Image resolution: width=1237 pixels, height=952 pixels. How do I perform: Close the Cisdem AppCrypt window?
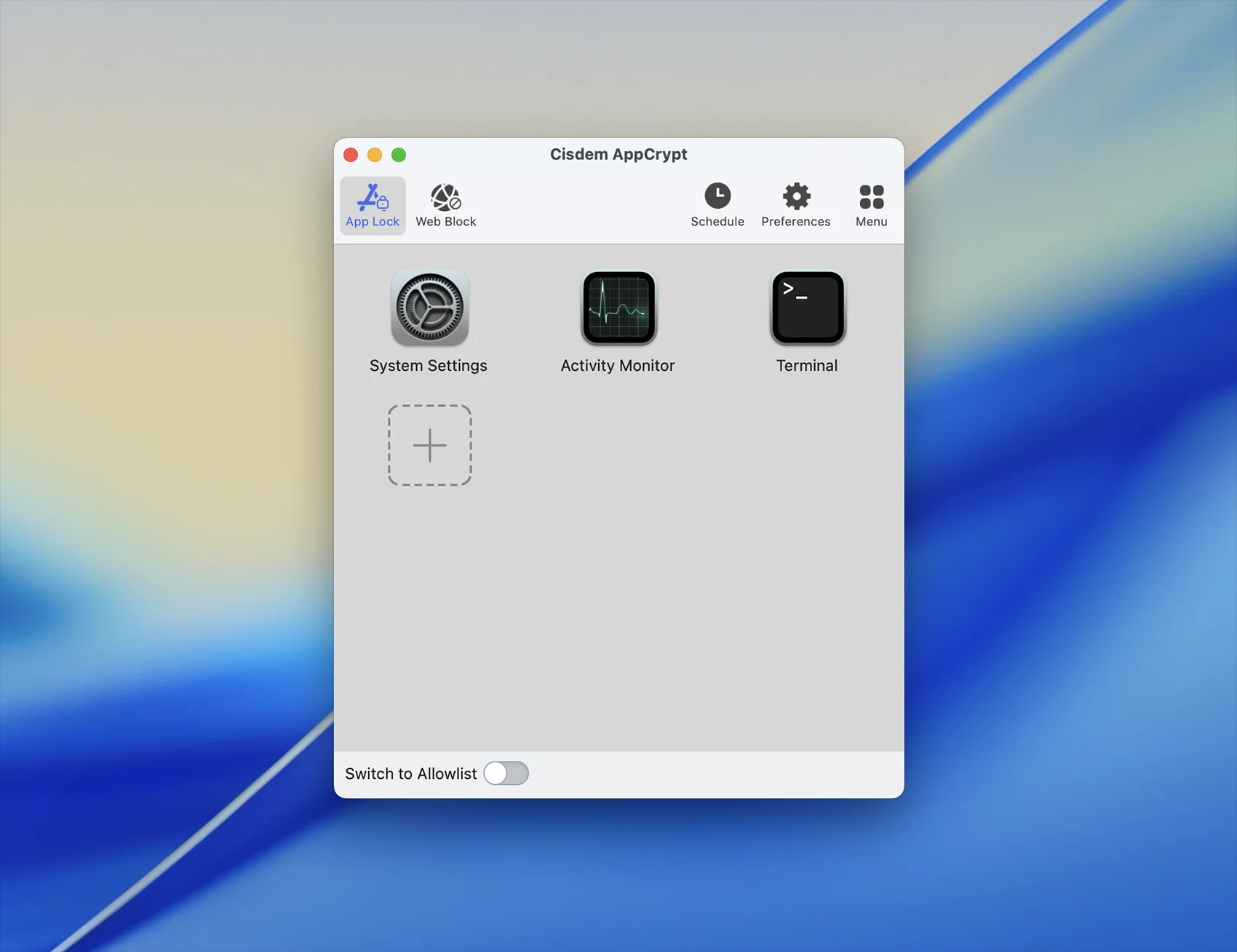[x=351, y=155]
